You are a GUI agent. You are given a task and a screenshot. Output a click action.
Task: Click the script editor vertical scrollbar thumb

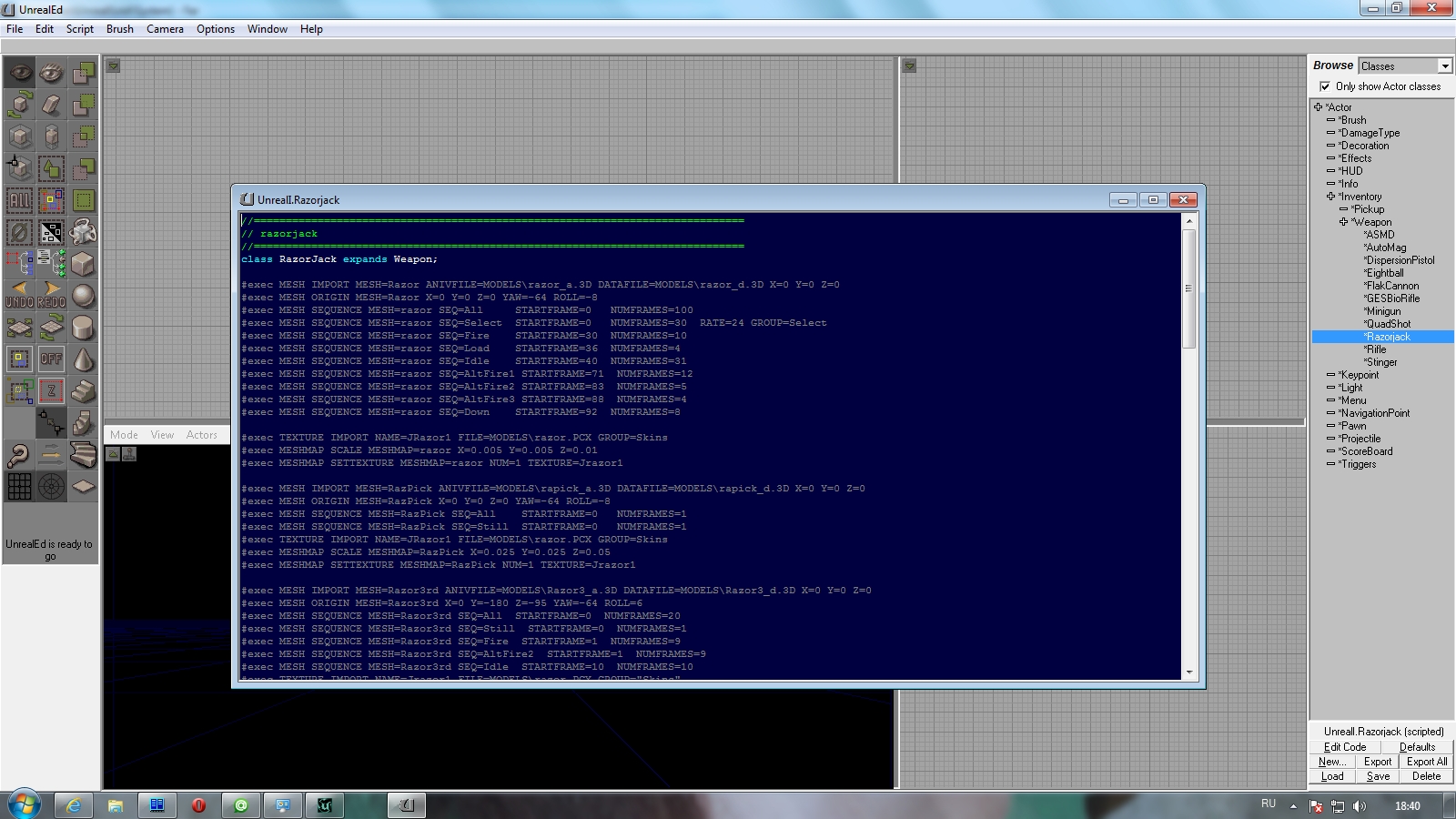coord(1188,288)
